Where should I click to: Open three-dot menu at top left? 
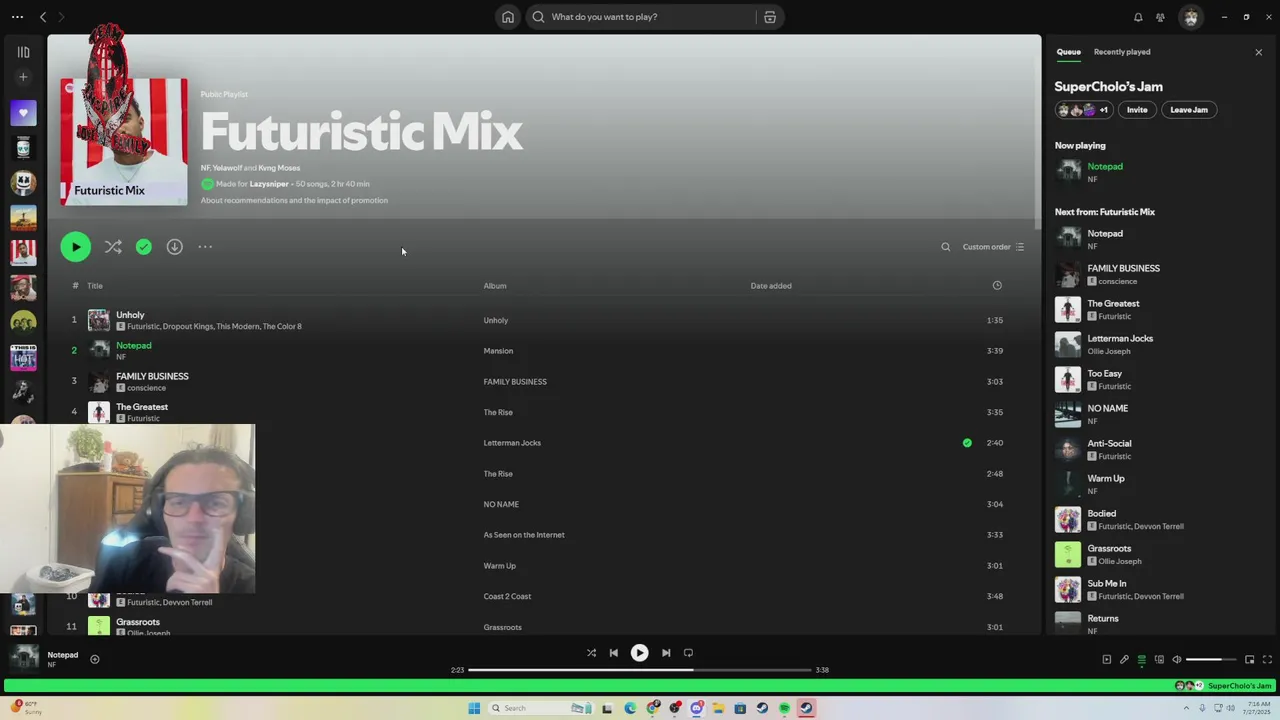[x=17, y=17]
